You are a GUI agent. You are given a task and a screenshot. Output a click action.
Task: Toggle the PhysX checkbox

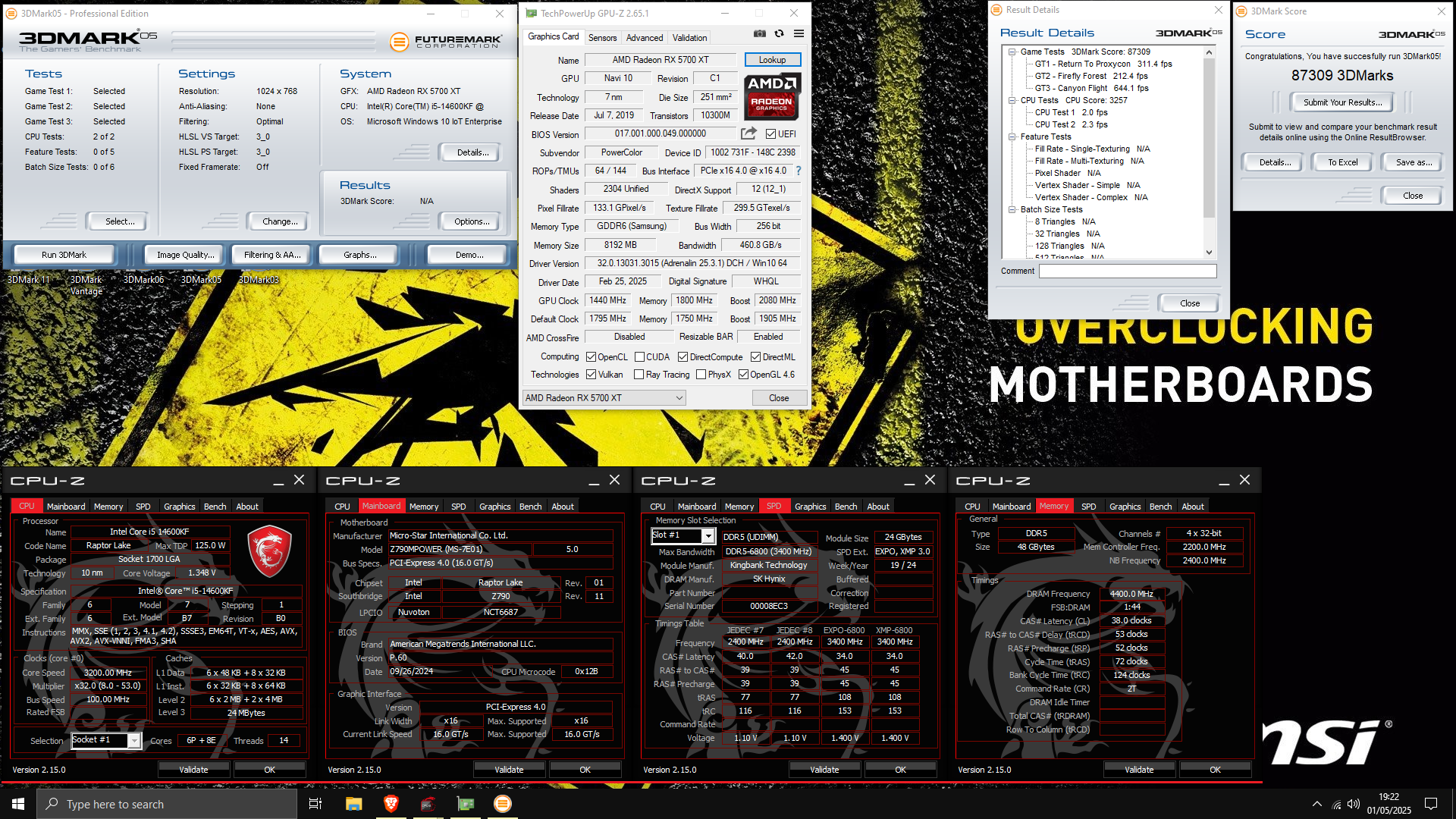701,375
